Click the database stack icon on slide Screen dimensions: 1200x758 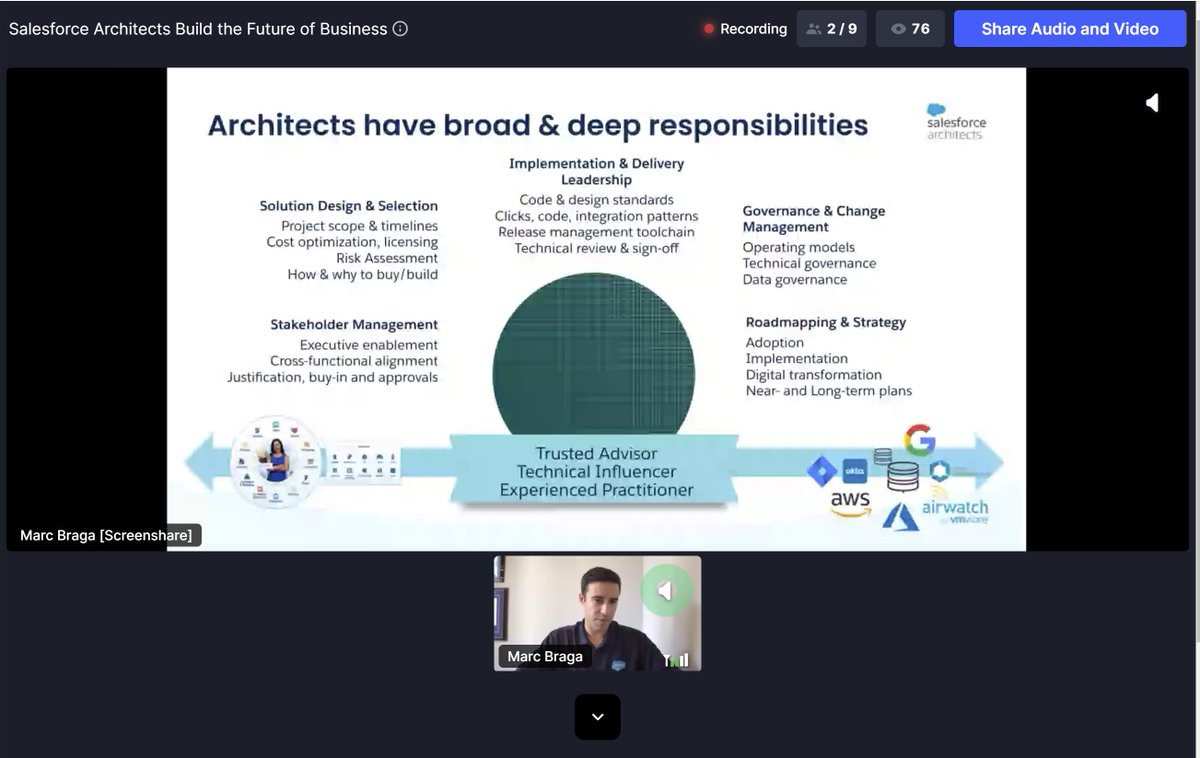tap(902, 475)
